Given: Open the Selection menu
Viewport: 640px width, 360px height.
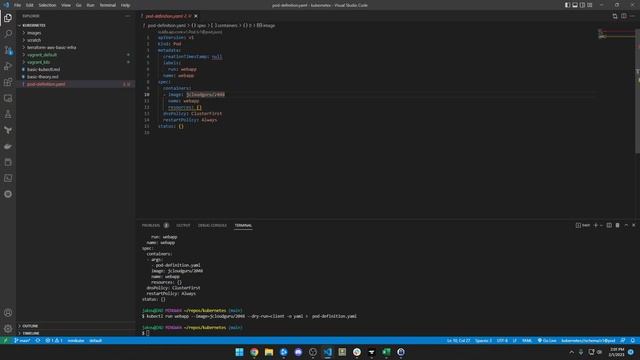Looking at the screenshot, I should pos(47,5).
